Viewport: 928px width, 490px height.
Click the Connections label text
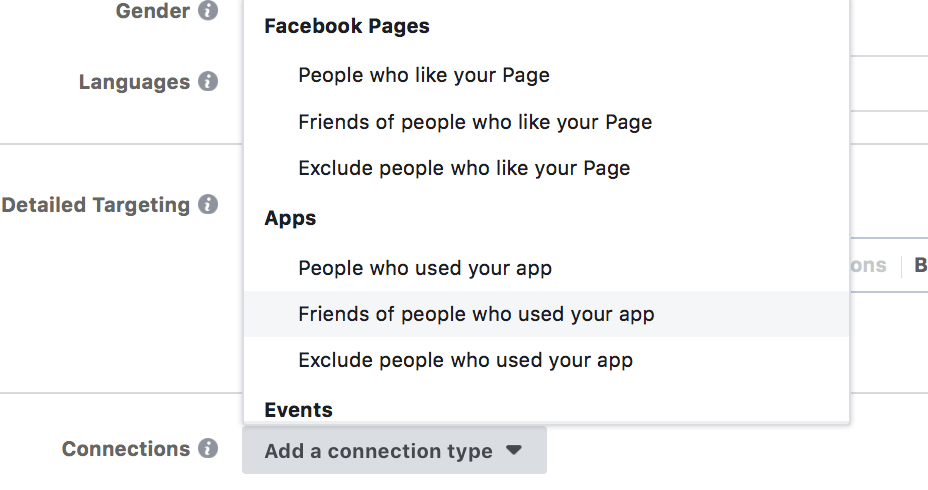click(x=125, y=449)
